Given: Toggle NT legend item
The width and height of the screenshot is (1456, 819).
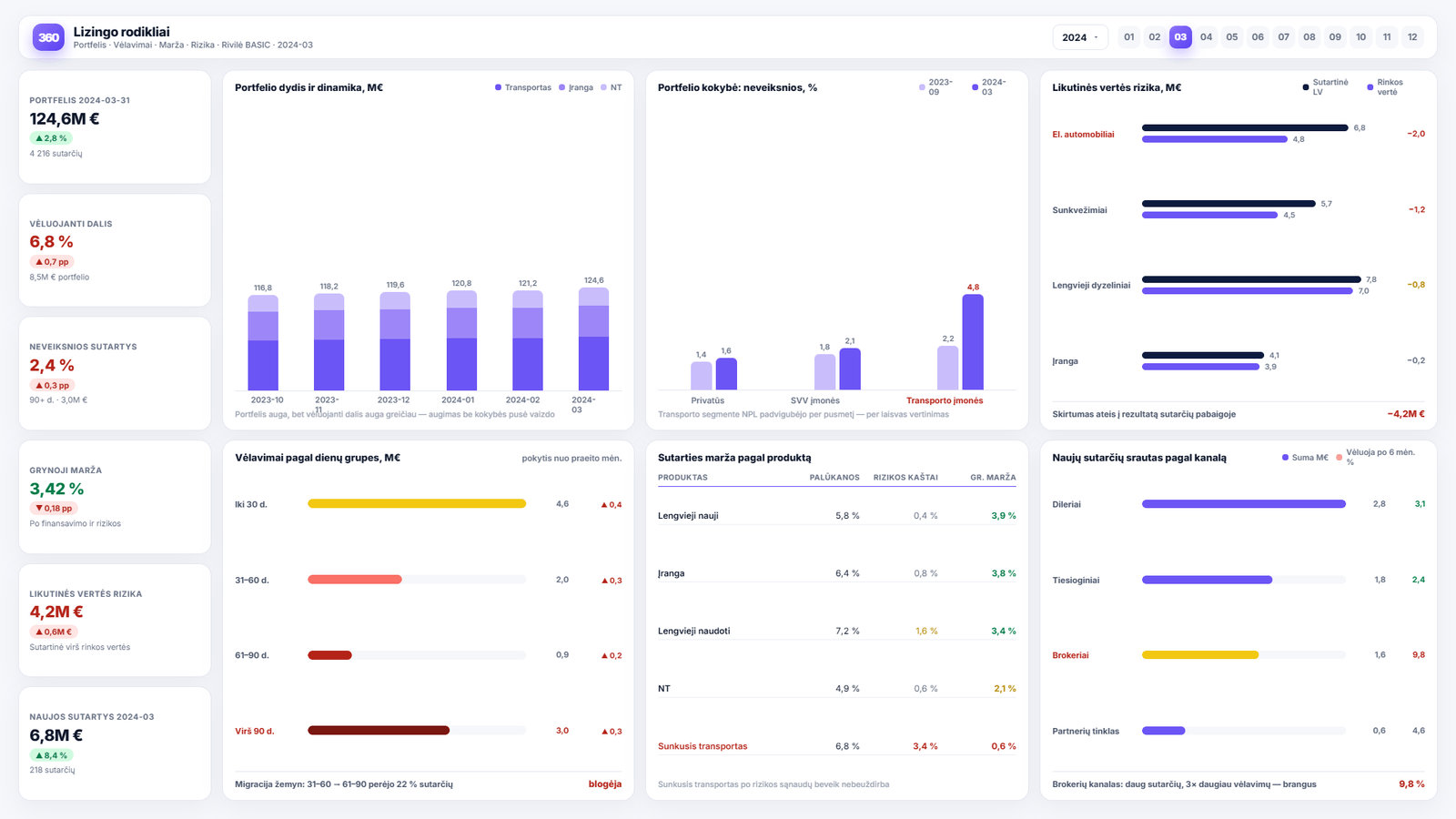Looking at the screenshot, I should [612, 87].
